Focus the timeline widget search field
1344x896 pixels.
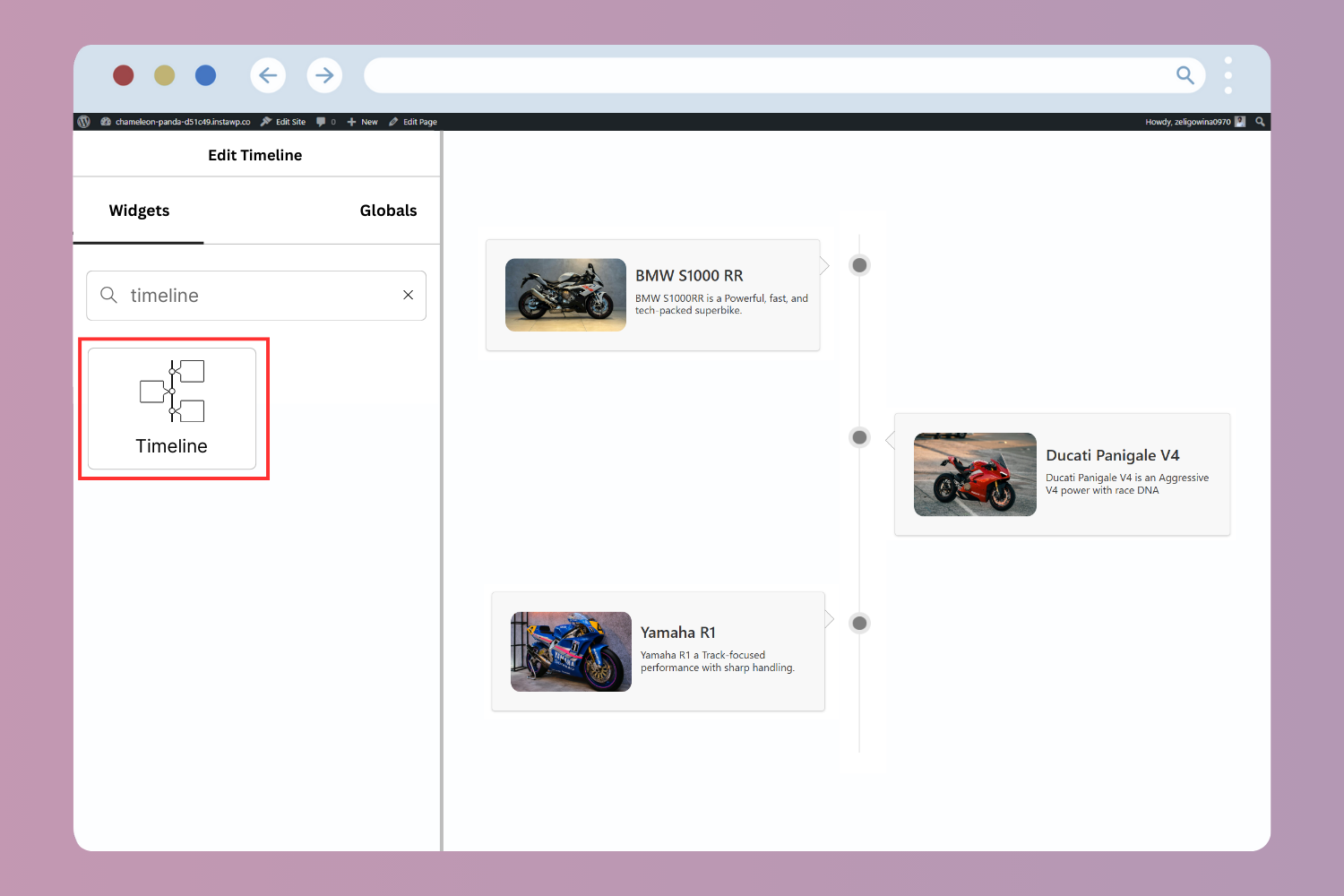255,296
